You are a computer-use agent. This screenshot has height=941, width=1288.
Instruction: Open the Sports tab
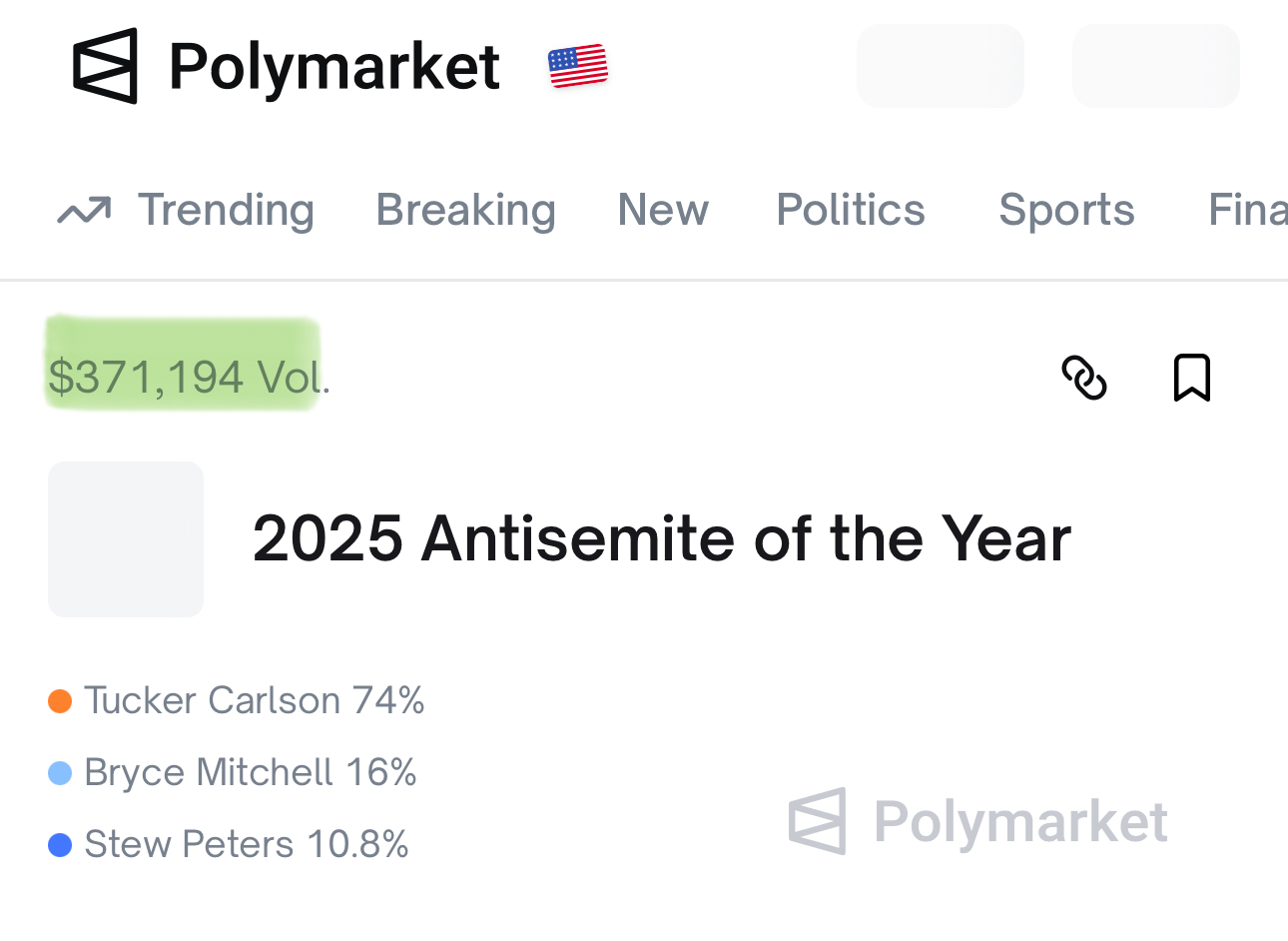pyautogui.click(x=1066, y=211)
